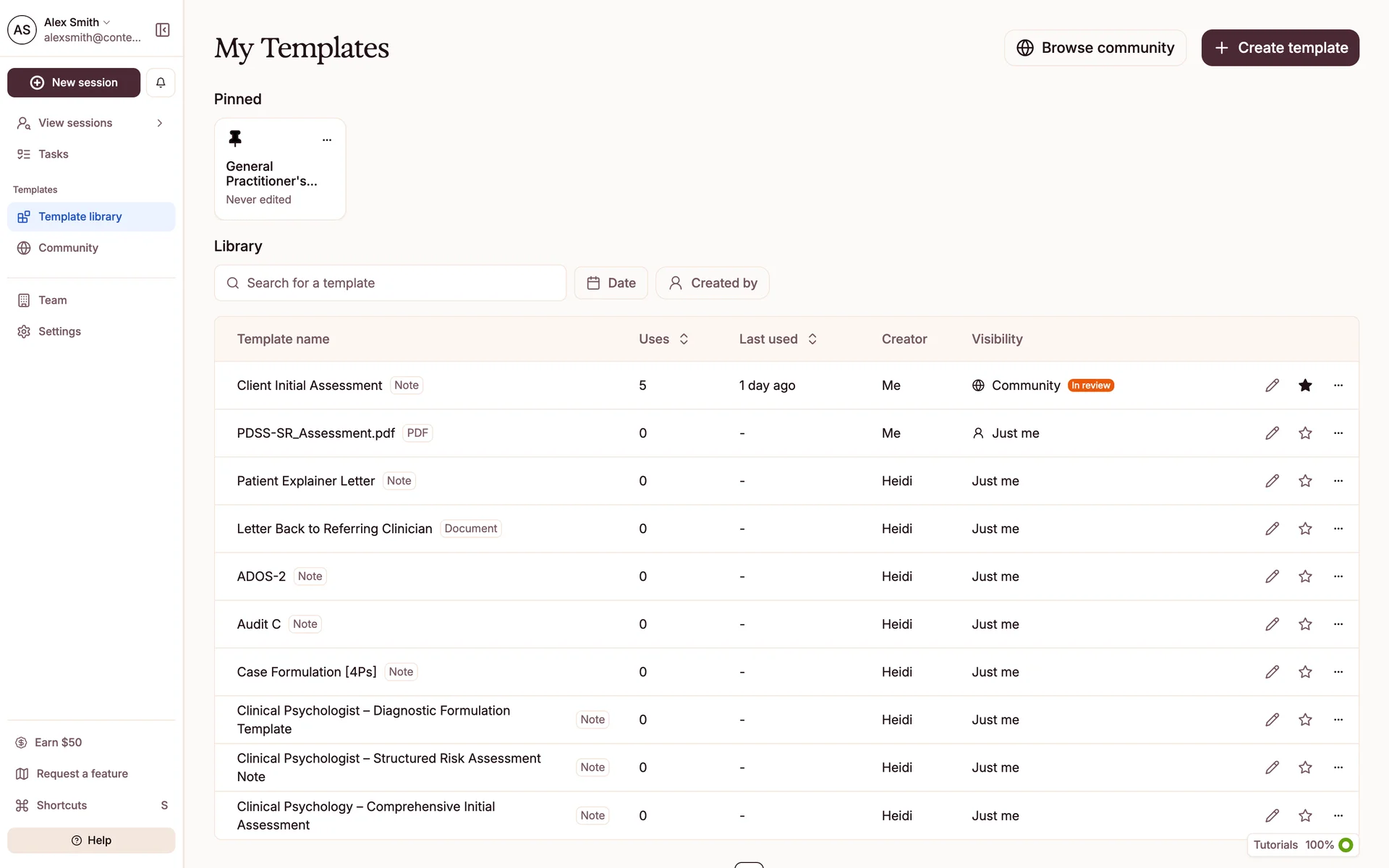
Task: Click Tutorials 100% progress indicator
Action: click(x=1302, y=845)
